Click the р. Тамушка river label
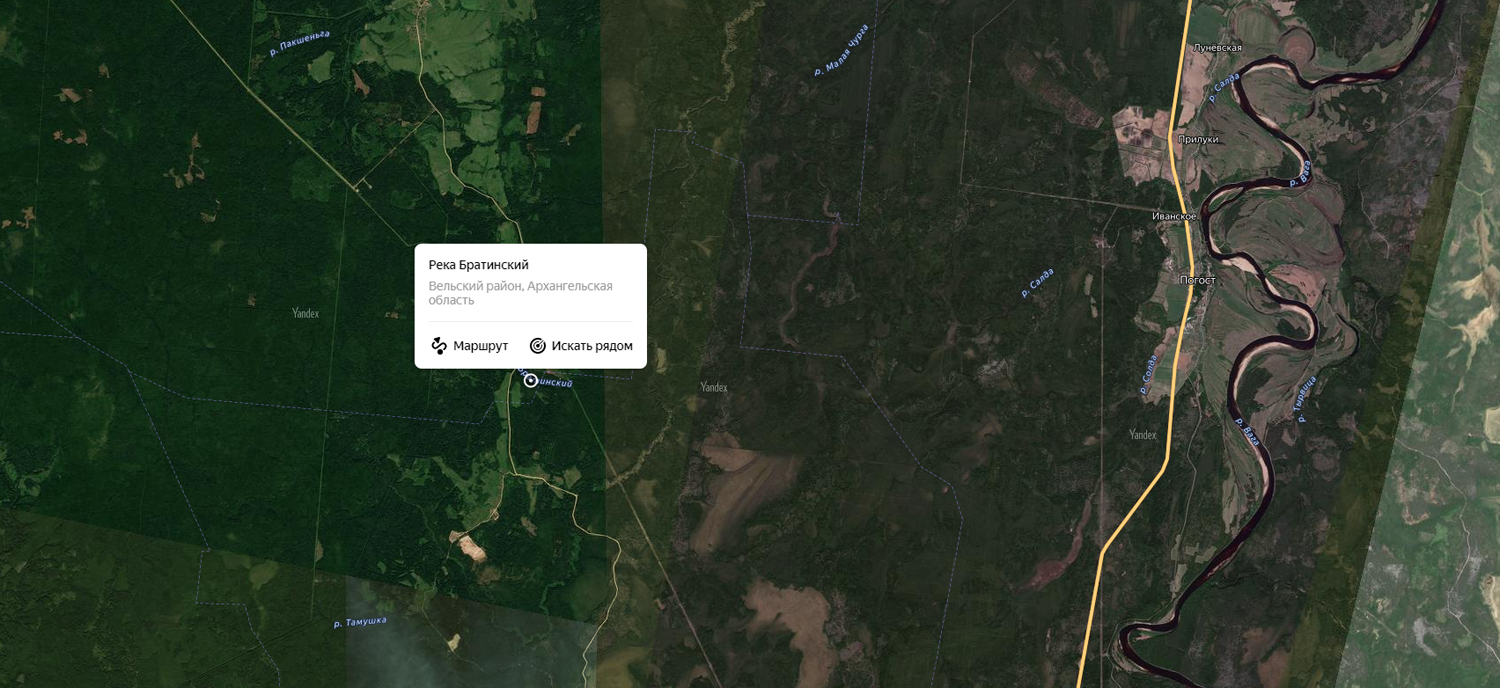 (x=360, y=622)
